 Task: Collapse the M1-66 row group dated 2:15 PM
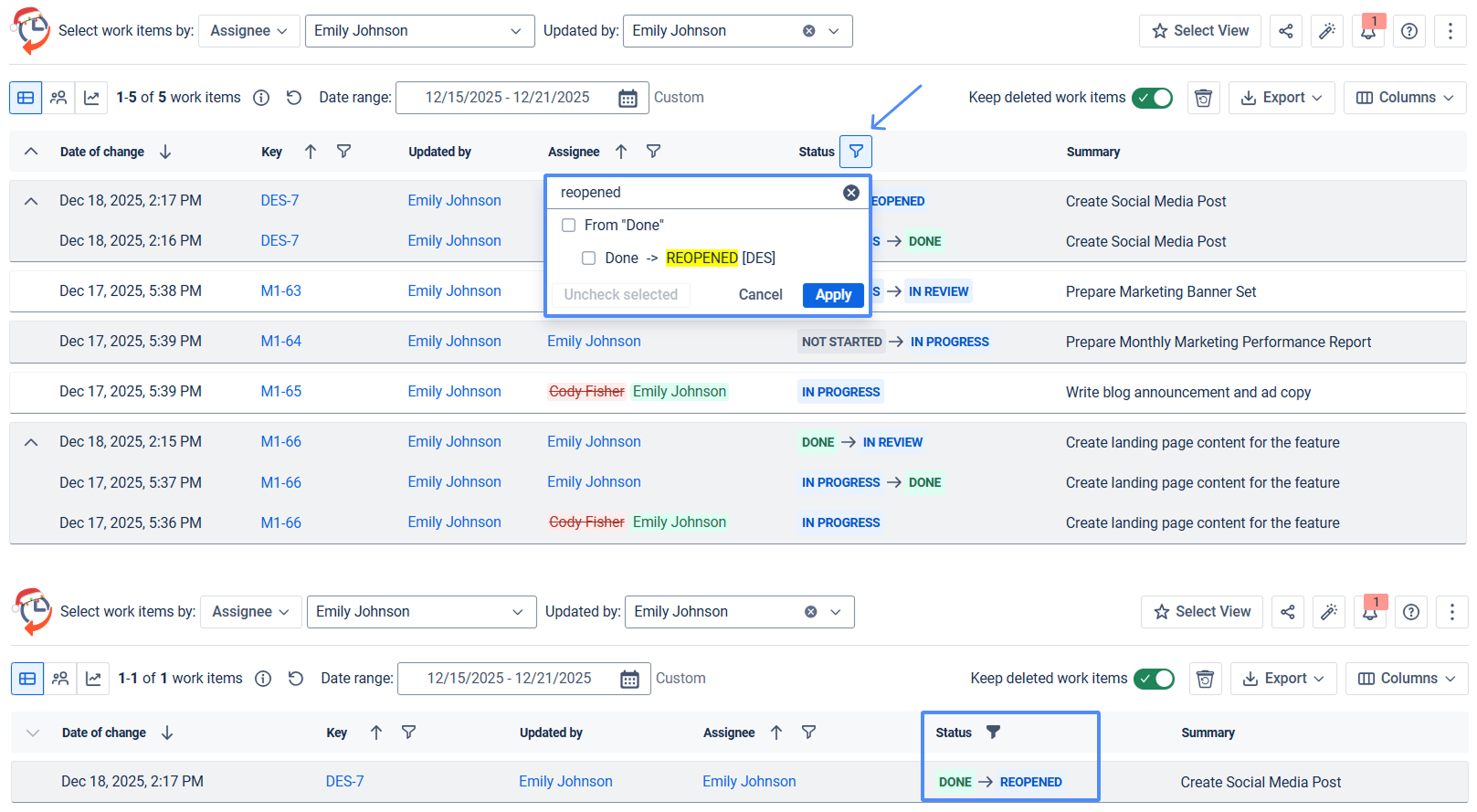[31, 442]
